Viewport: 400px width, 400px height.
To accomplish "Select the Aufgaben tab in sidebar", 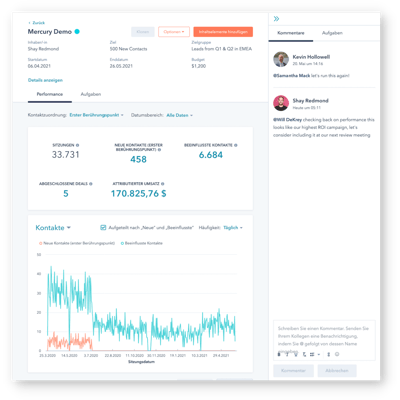I will coord(332,33).
